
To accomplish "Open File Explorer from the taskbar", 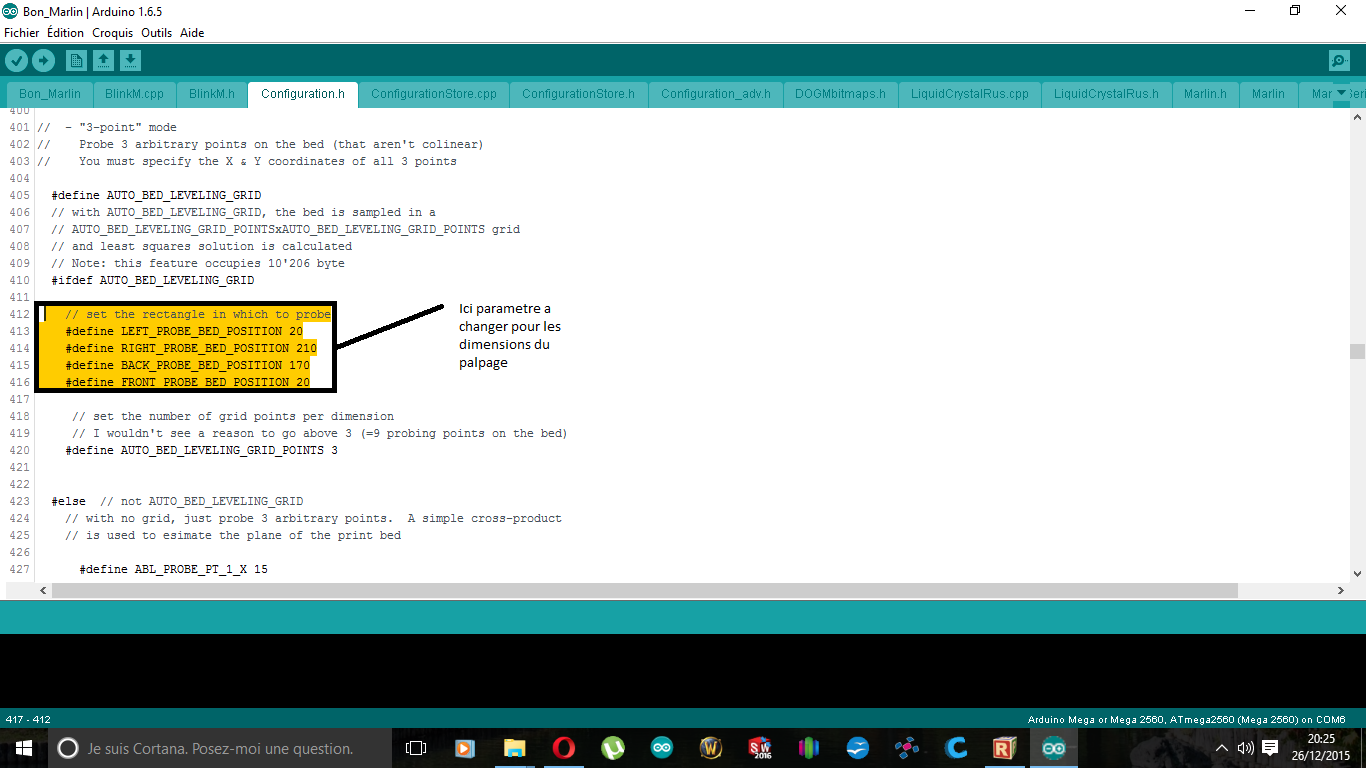I will tap(514, 748).
